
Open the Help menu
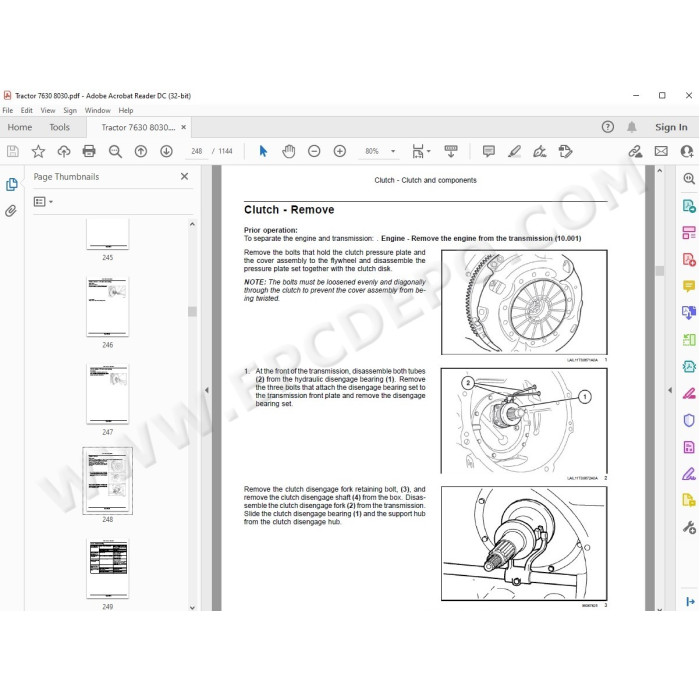126,110
